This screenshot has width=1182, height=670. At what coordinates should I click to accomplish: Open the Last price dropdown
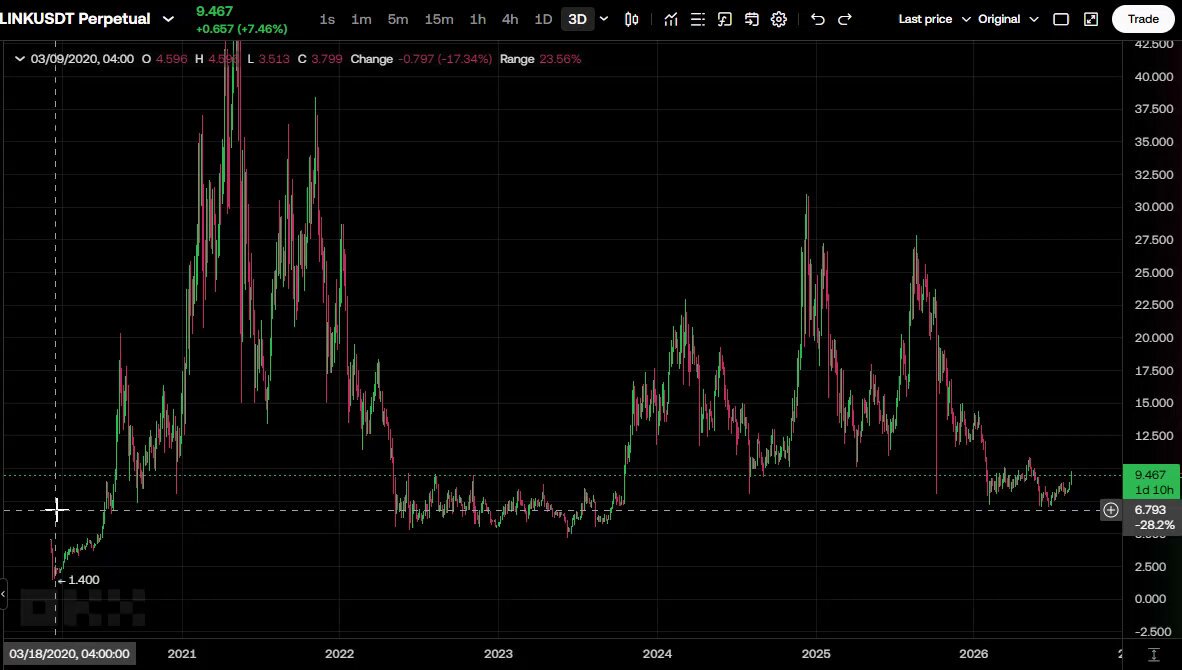click(934, 20)
